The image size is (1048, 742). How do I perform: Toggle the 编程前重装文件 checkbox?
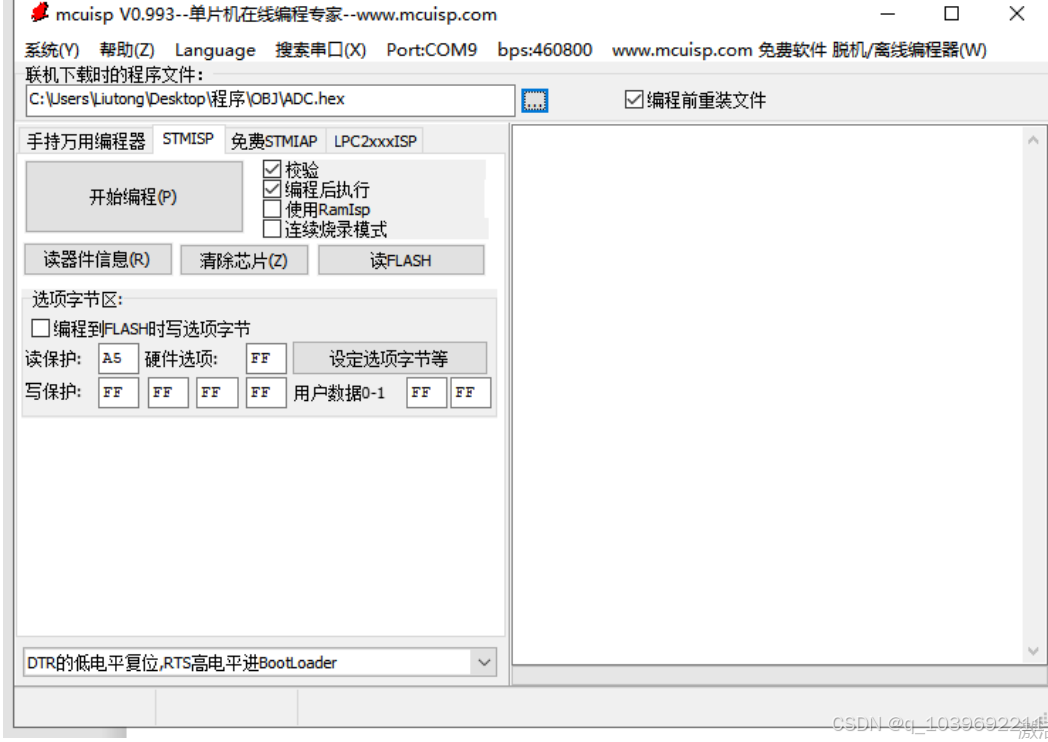coord(633,100)
